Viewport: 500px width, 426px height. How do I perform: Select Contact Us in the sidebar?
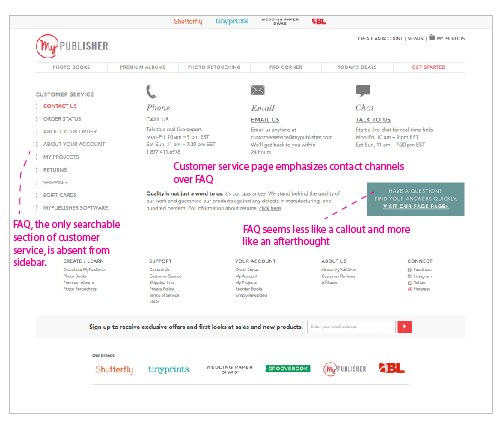point(60,106)
